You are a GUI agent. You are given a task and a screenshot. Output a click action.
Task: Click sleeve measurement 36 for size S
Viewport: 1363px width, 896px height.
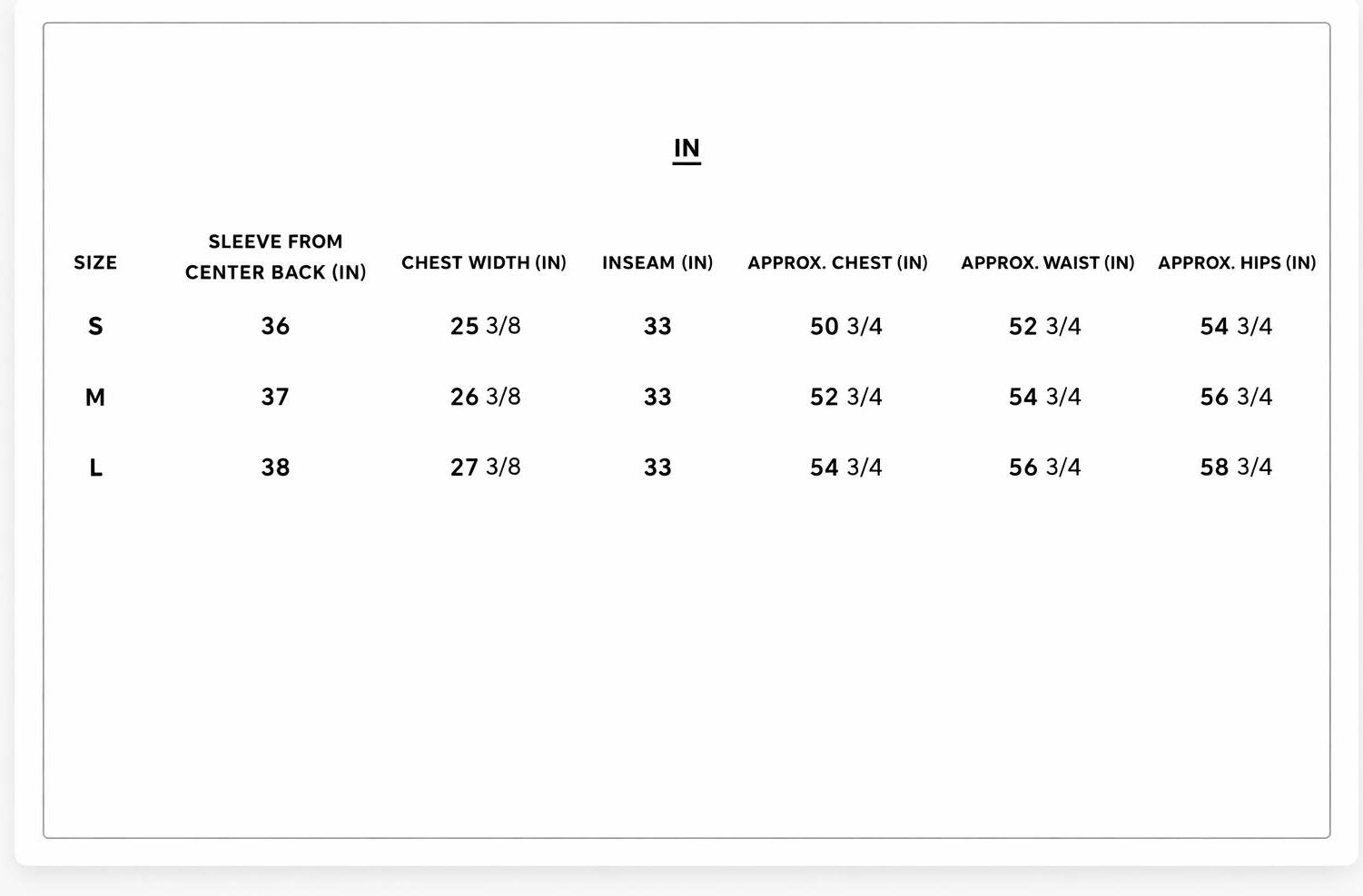tap(275, 327)
